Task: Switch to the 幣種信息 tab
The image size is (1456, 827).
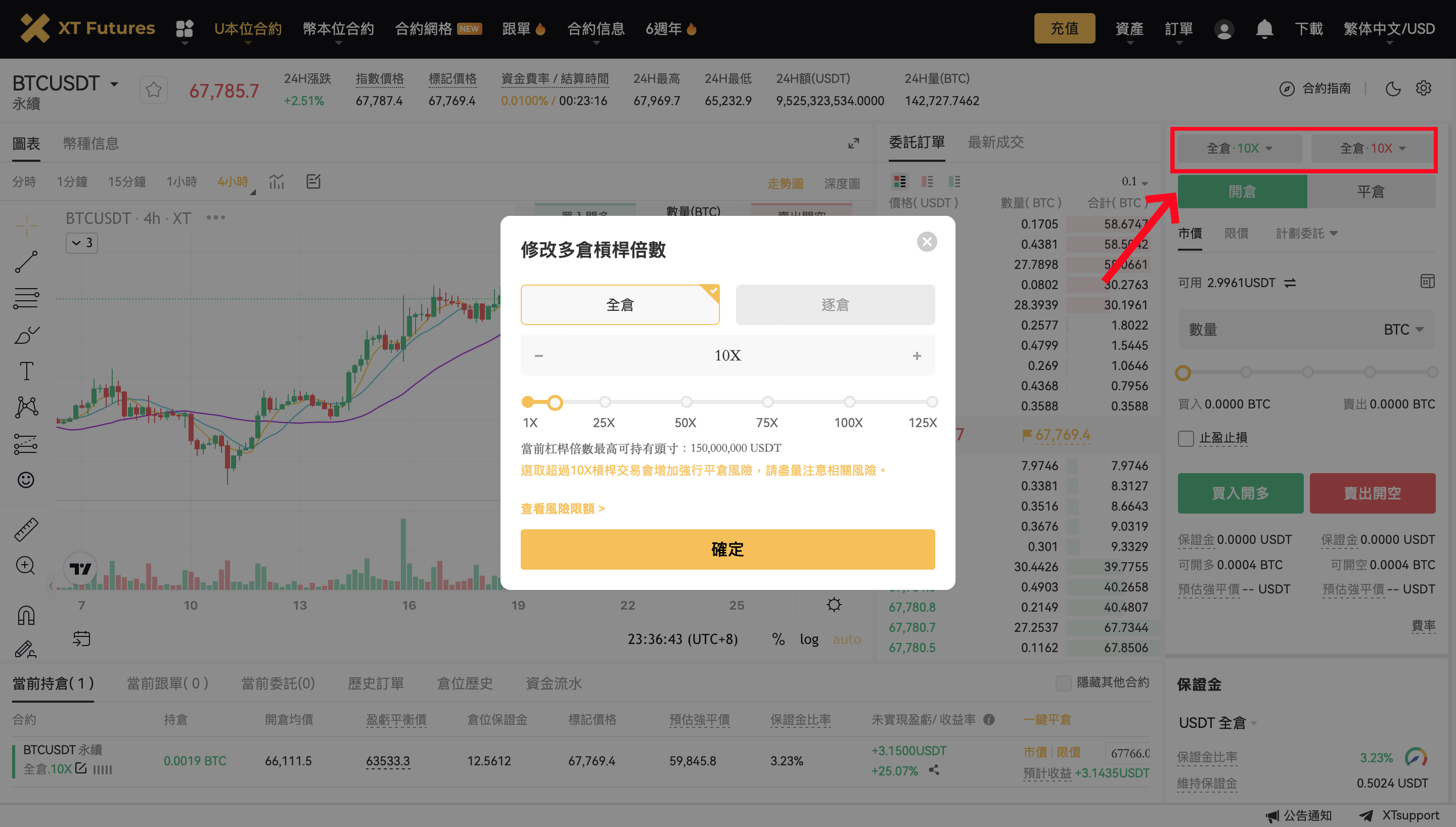Action: 91,144
